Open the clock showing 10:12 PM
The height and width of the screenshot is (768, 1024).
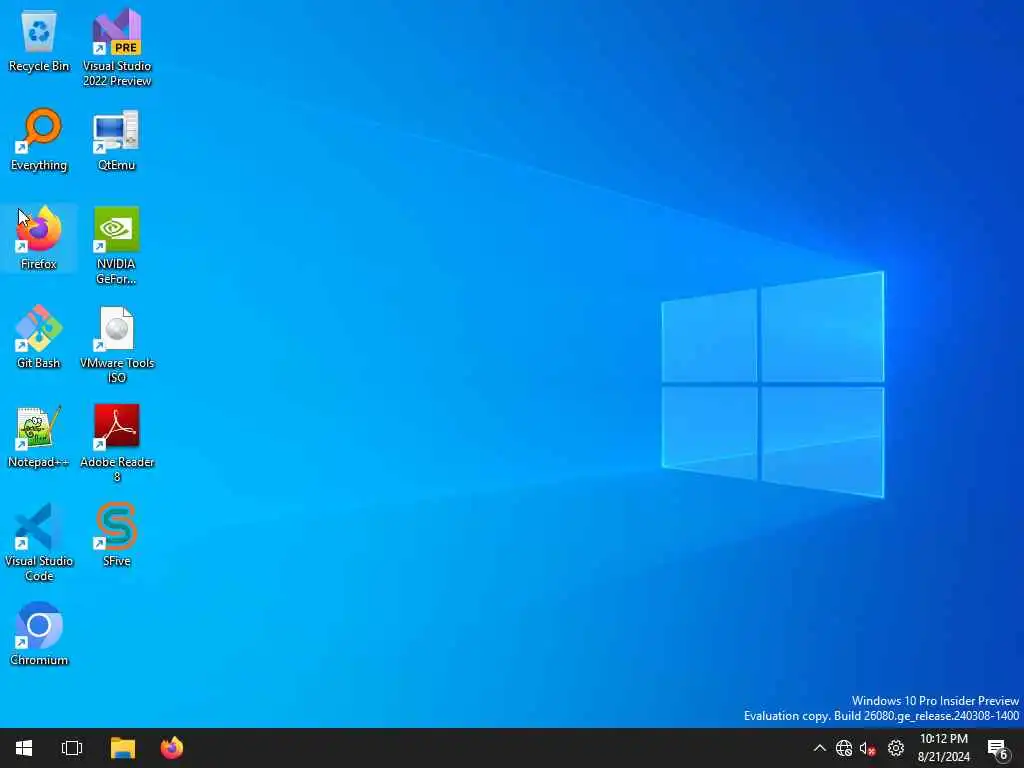[x=944, y=748]
